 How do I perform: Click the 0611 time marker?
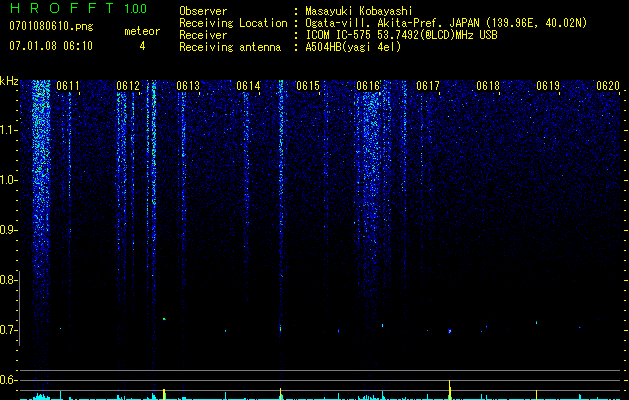[x=68, y=86]
